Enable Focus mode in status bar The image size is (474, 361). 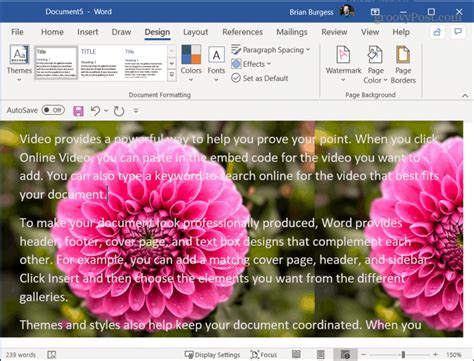(263, 355)
